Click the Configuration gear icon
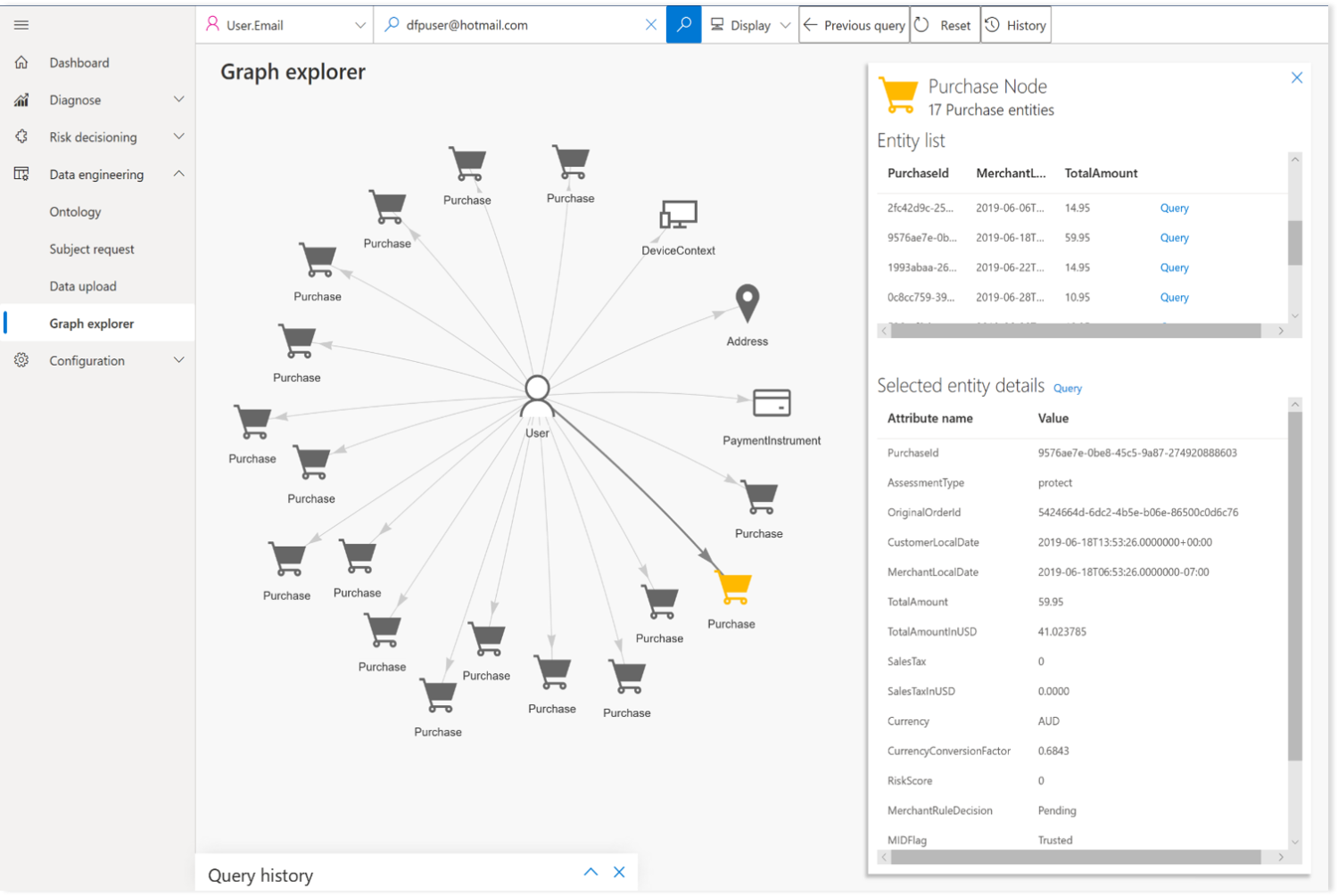The width and height of the screenshot is (1338, 896). pos(21,360)
